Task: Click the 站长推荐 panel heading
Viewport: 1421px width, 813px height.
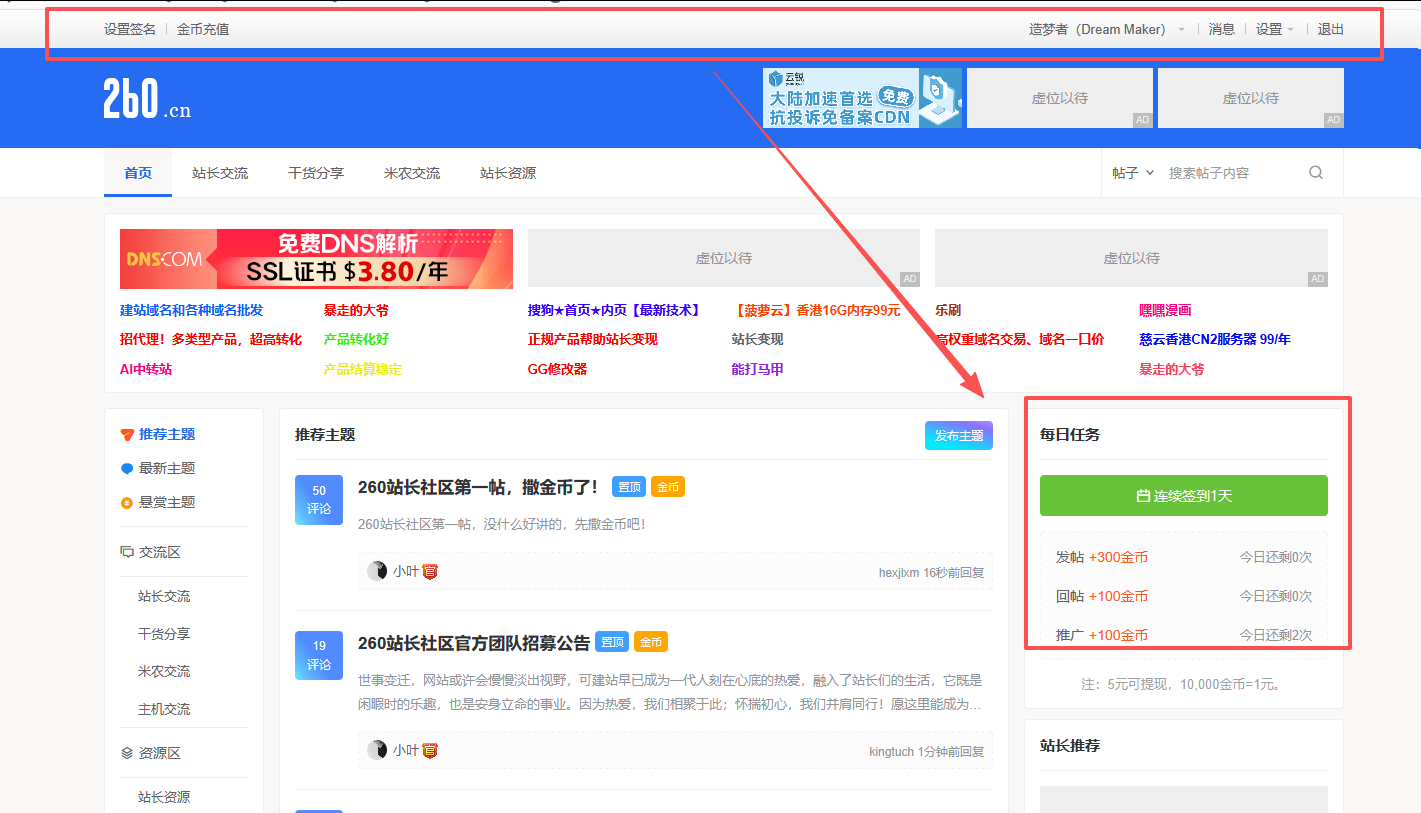Action: [1070, 746]
